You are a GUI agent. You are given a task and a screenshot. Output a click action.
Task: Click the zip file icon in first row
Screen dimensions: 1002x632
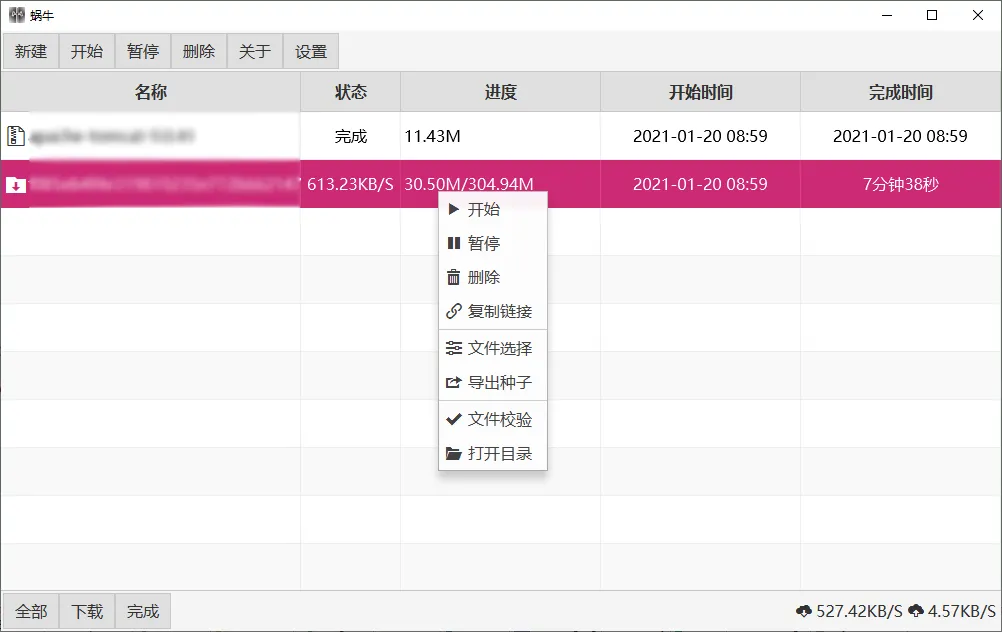pos(15,135)
